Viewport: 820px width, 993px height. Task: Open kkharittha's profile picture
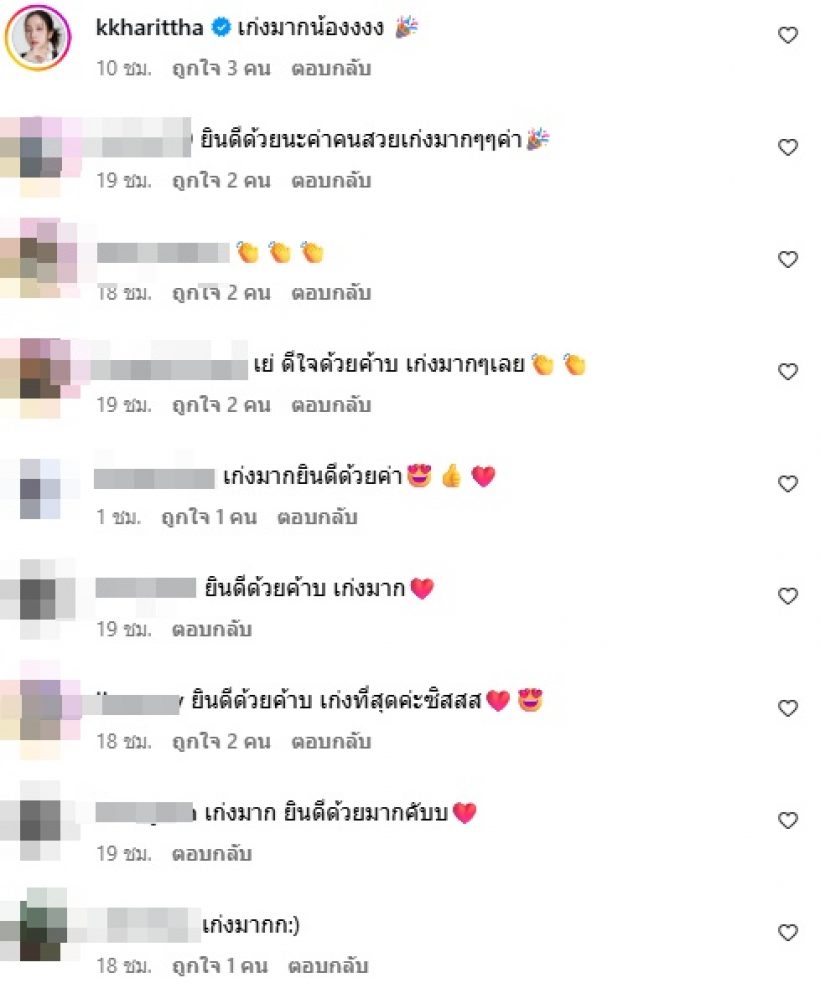tap(37, 37)
